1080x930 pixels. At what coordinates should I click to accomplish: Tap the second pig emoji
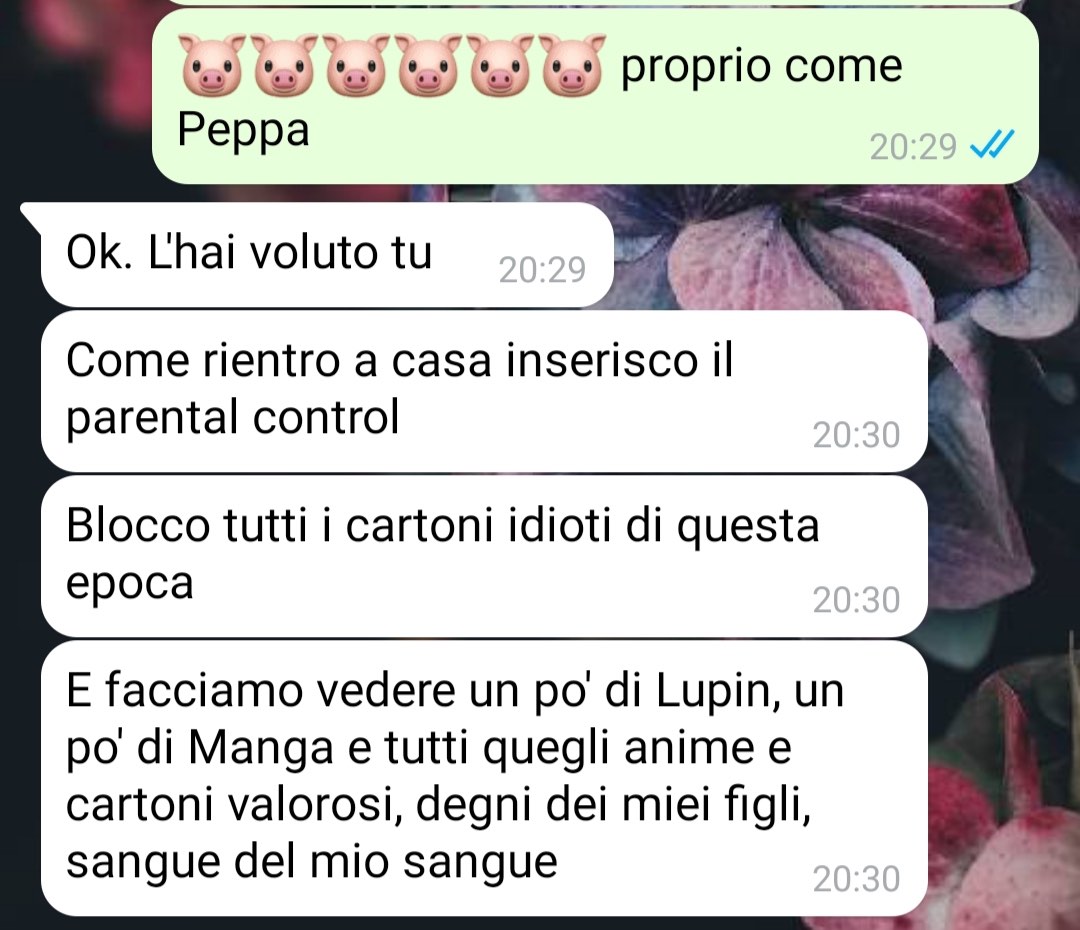click(x=284, y=65)
